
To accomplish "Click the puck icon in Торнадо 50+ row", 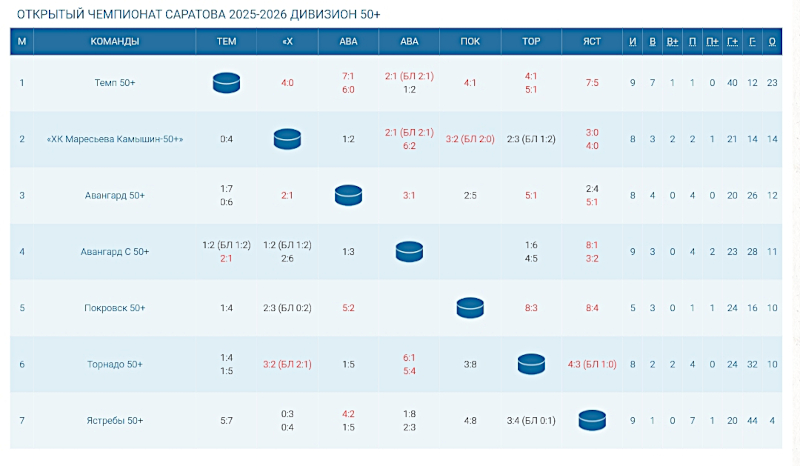I will click(531, 364).
